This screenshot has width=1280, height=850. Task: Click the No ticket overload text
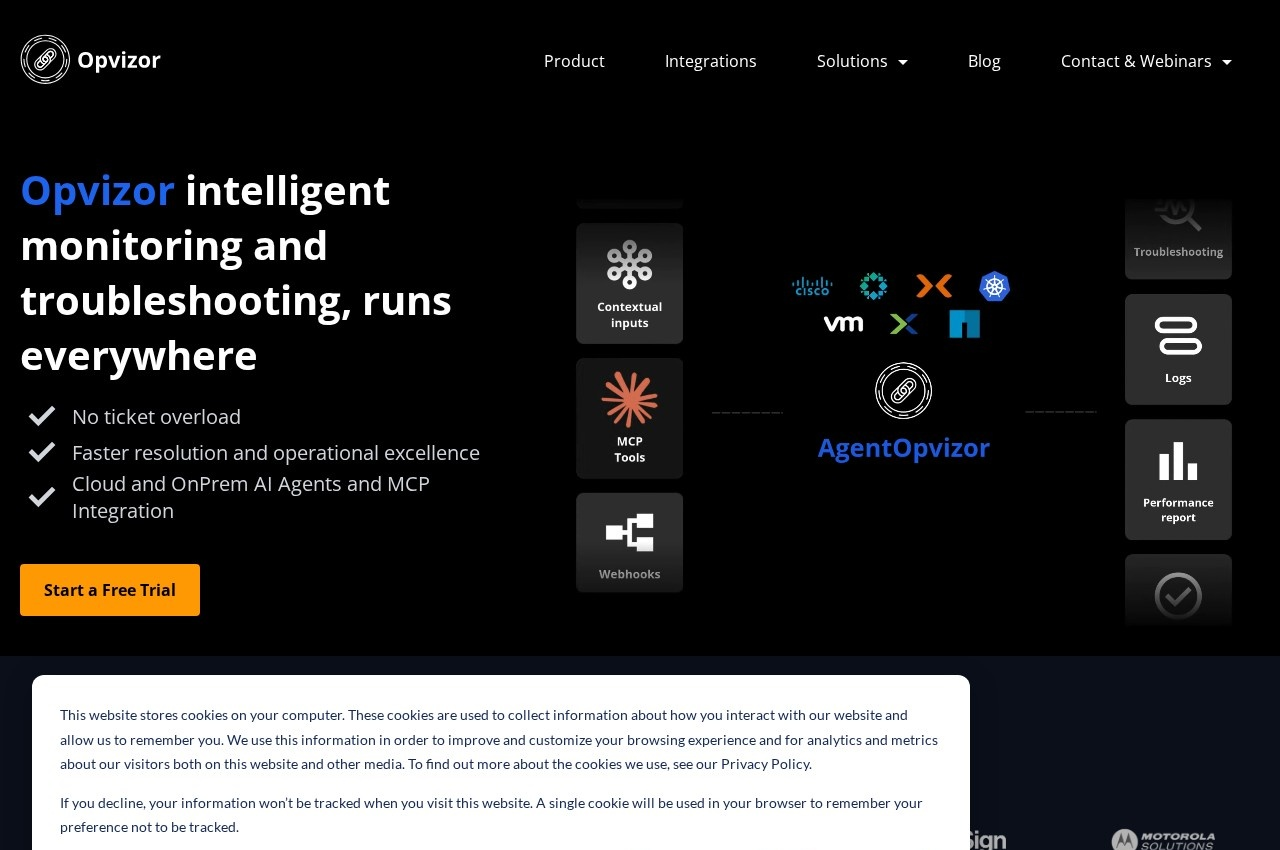pyautogui.click(x=156, y=417)
